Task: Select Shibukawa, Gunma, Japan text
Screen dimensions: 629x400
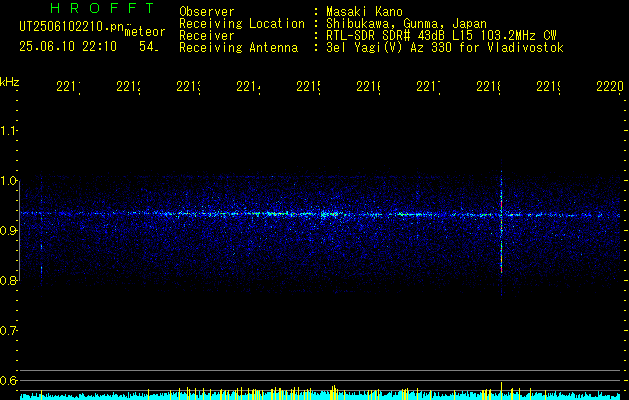Action: [x=406, y=24]
